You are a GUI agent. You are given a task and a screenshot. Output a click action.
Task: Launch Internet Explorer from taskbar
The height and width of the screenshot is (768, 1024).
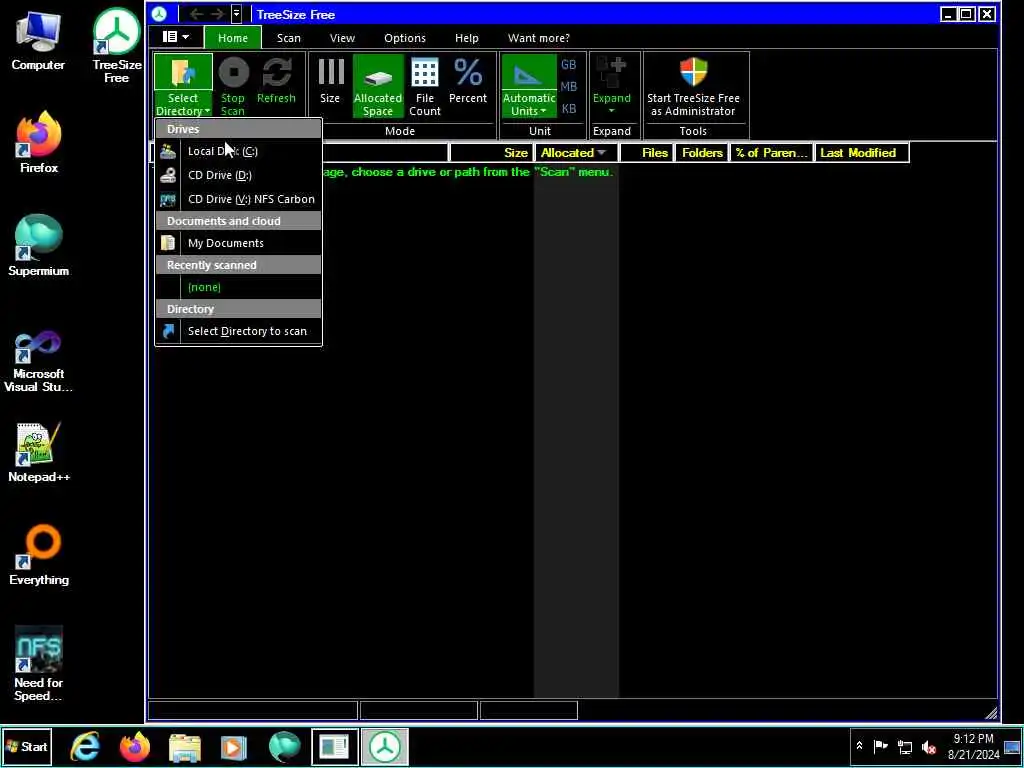pyautogui.click(x=86, y=747)
